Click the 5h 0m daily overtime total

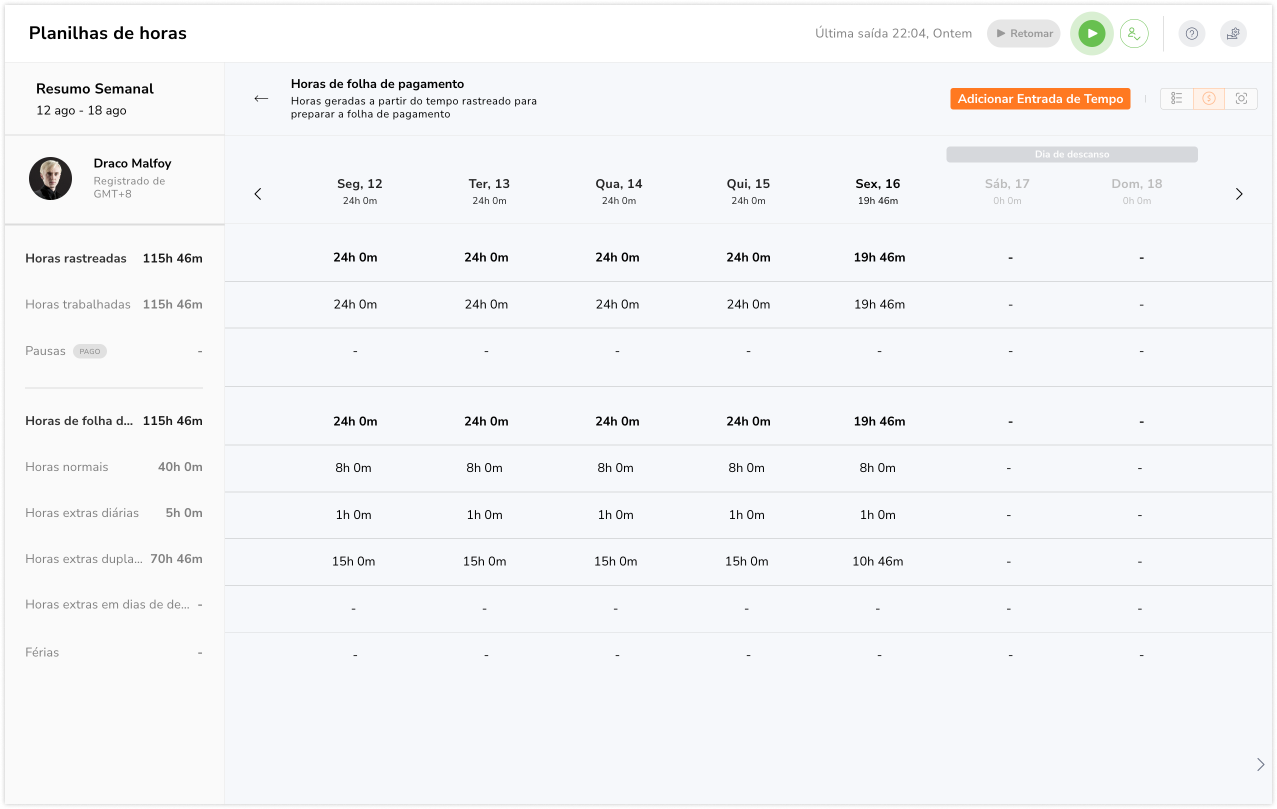click(x=184, y=513)
